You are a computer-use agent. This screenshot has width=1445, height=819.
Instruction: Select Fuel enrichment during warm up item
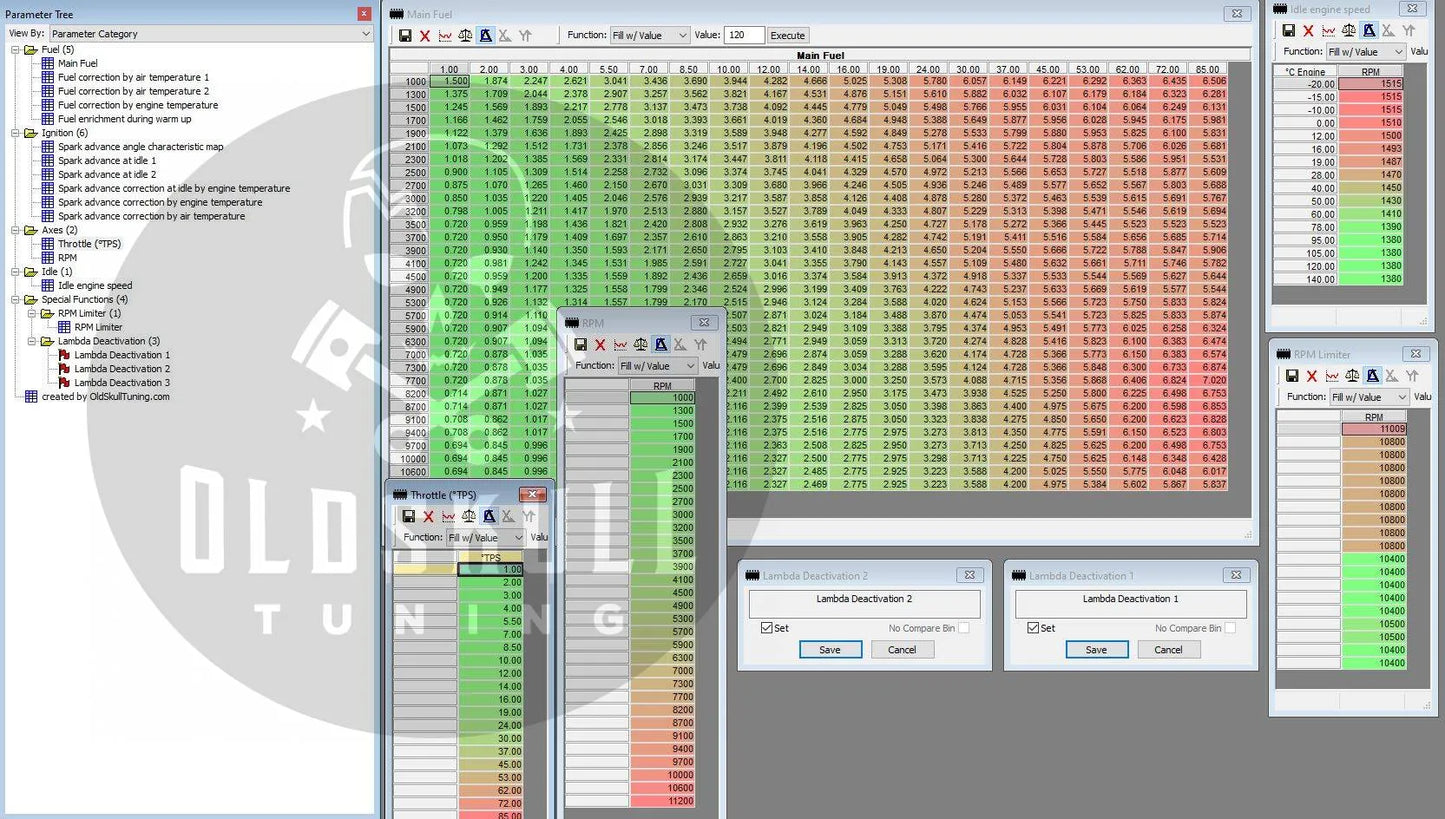click(124, 119)
